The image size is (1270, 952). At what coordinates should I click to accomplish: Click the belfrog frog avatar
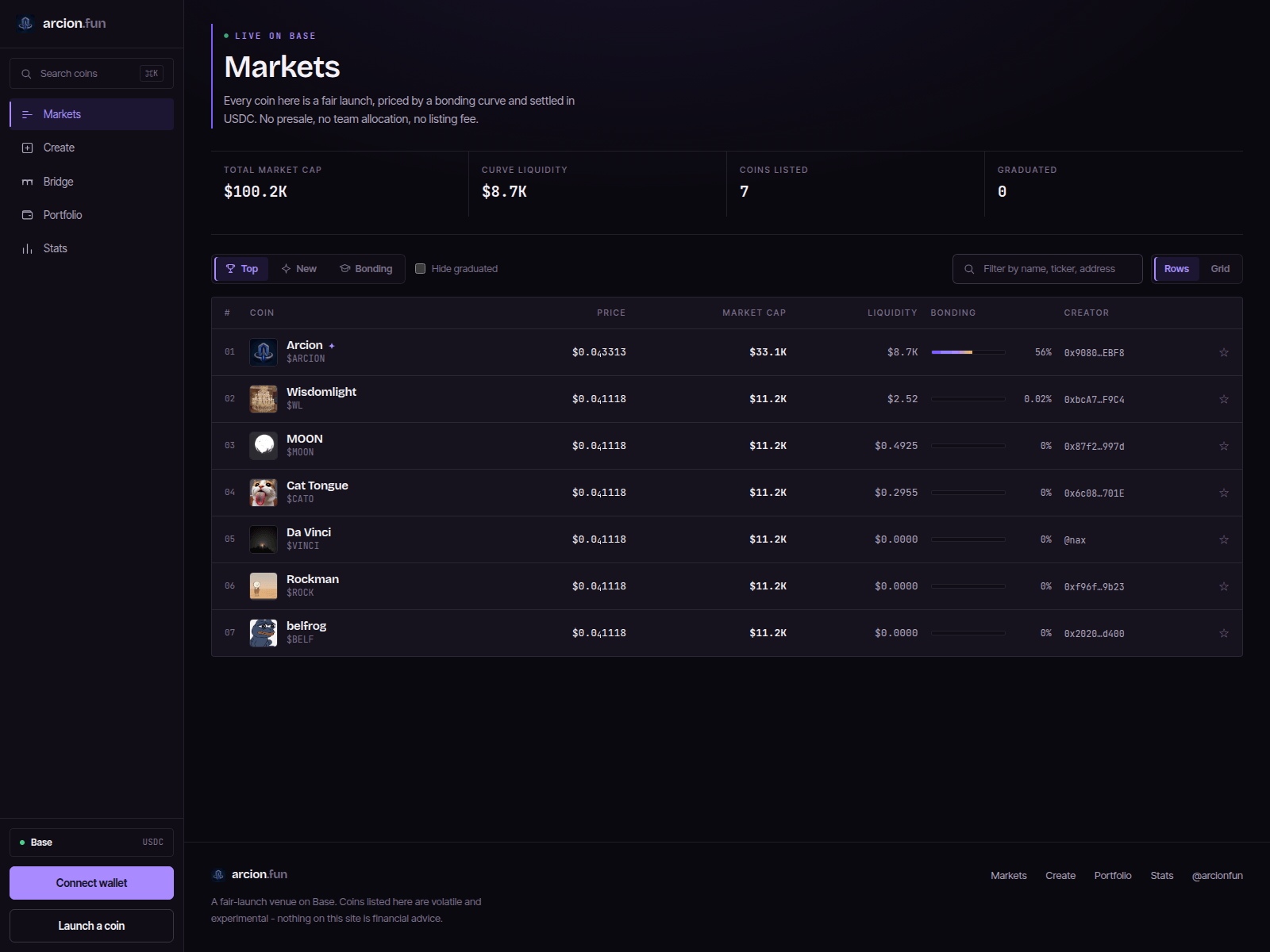pos(264,633)
